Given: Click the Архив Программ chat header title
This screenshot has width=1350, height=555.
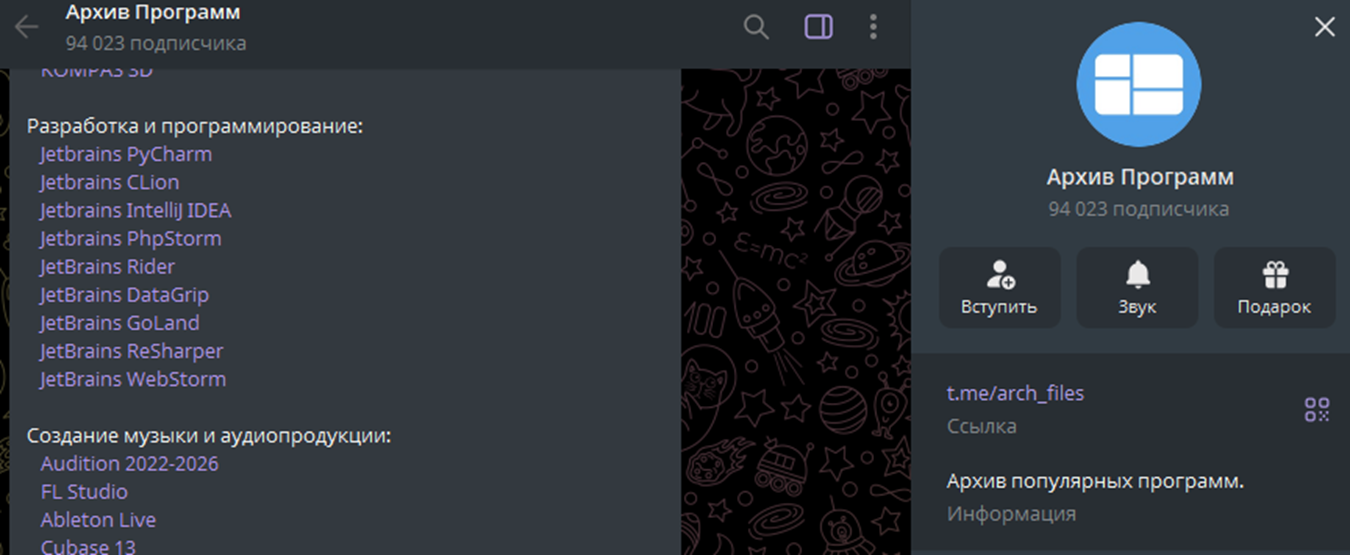Looking at the screenshot, I should [153, 13].
